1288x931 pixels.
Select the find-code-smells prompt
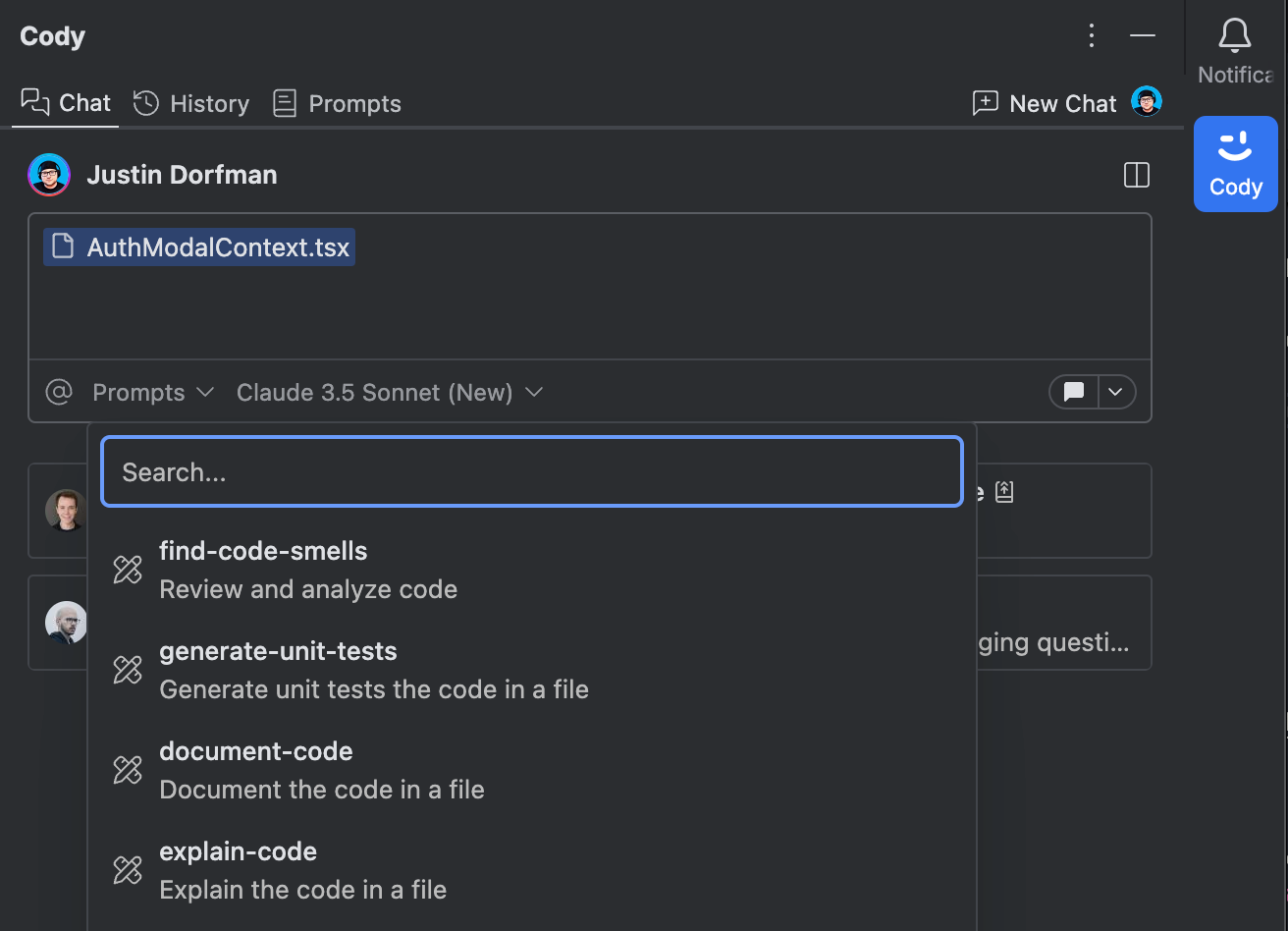tap(532, 570)
